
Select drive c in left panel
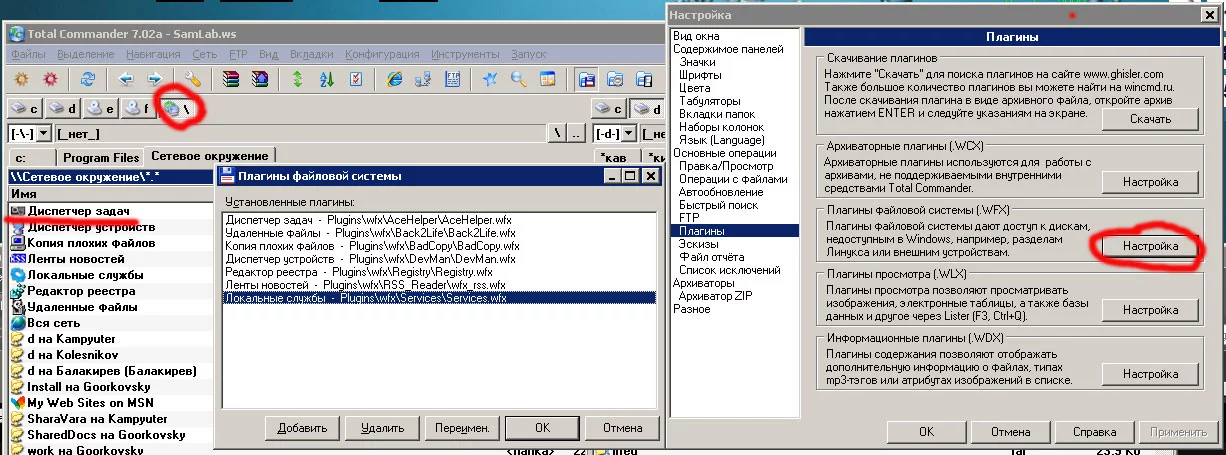coord(25,108)
